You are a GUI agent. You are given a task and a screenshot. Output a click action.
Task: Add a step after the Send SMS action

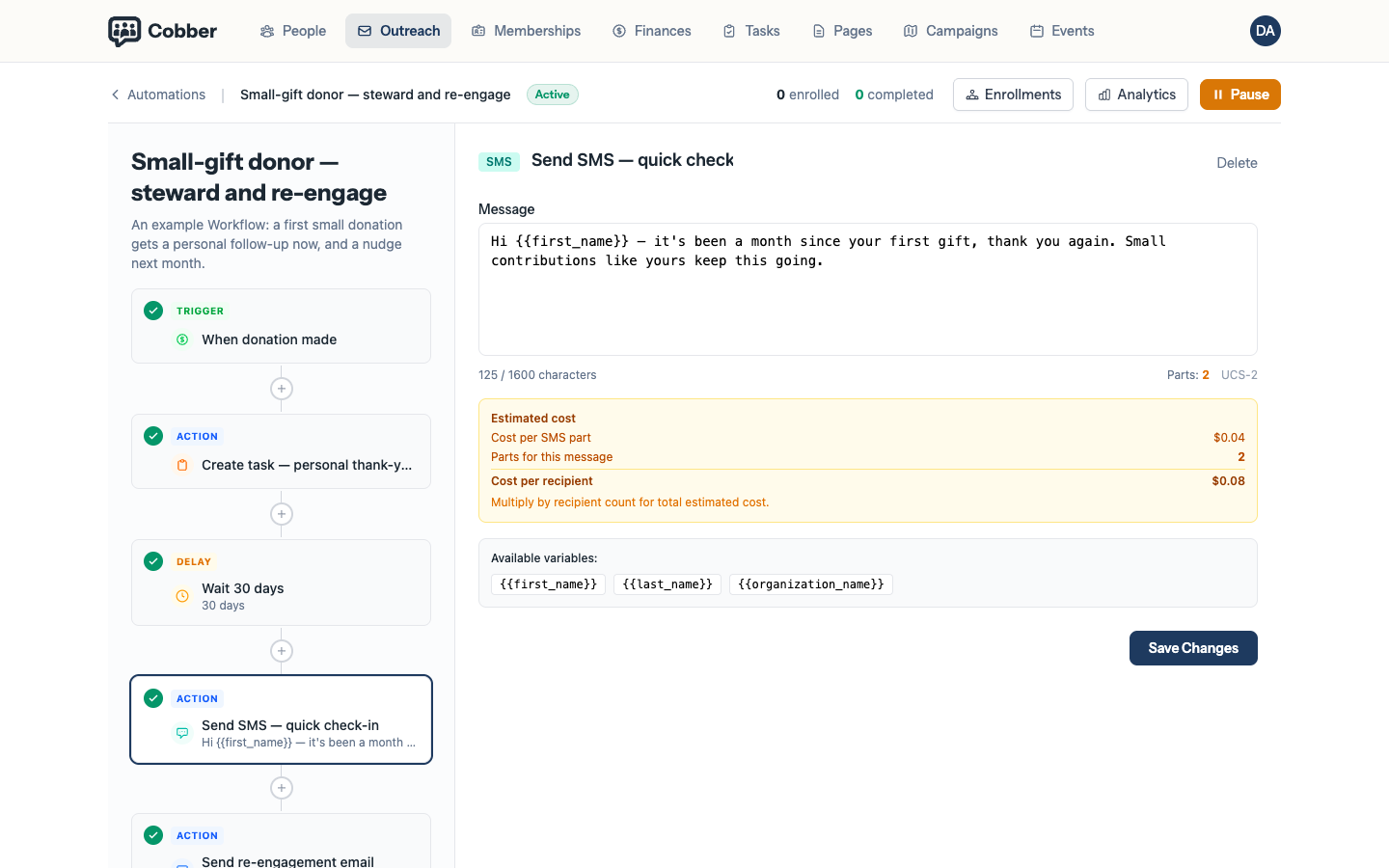click(282, 788)
